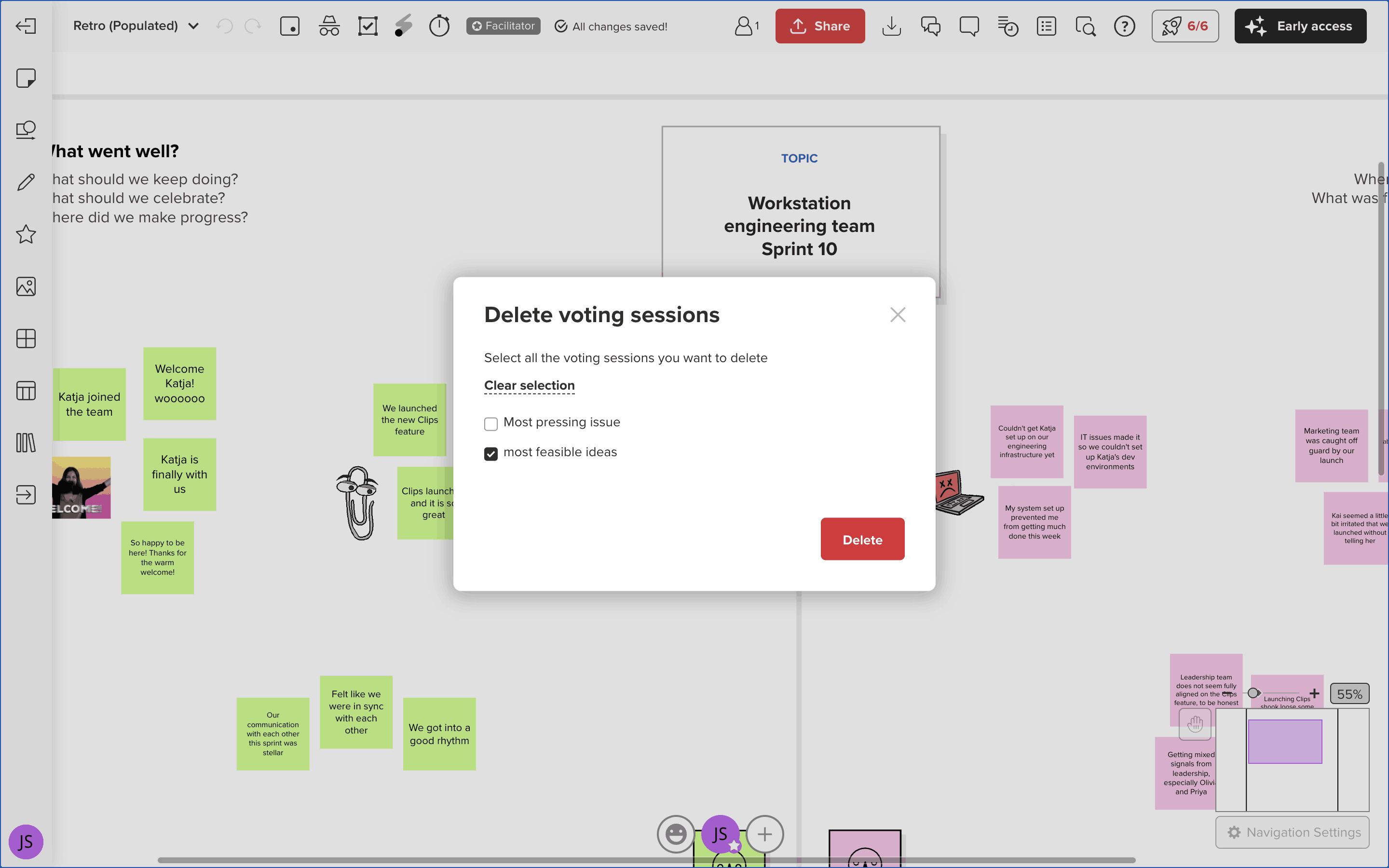Image resolution: width=1389 pixels, height=868 pixels.
Task: Activate private mode with the incognito icon
Action: click(329, 26)
